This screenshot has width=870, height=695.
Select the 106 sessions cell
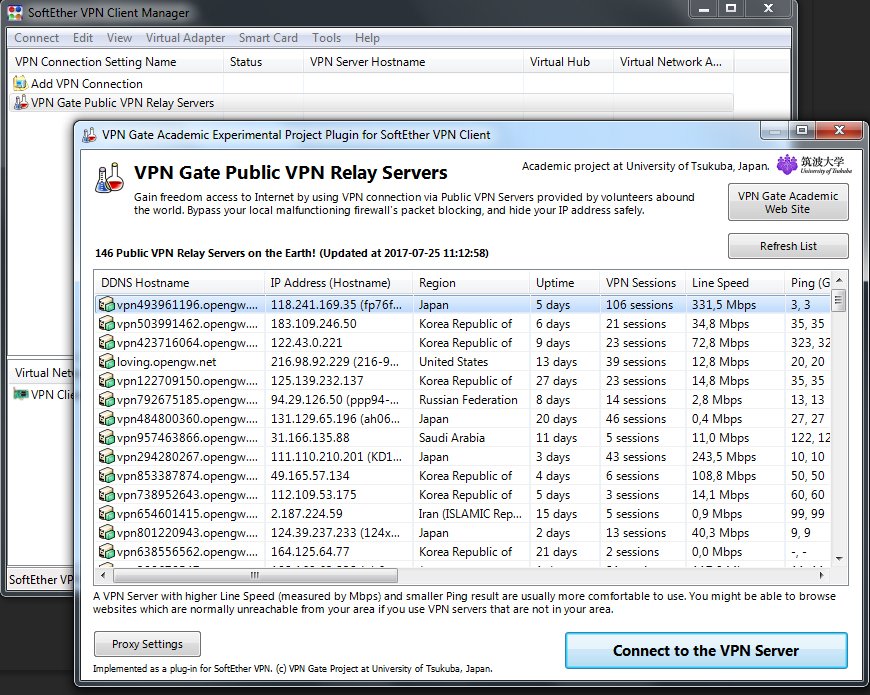tap(639, 305)
